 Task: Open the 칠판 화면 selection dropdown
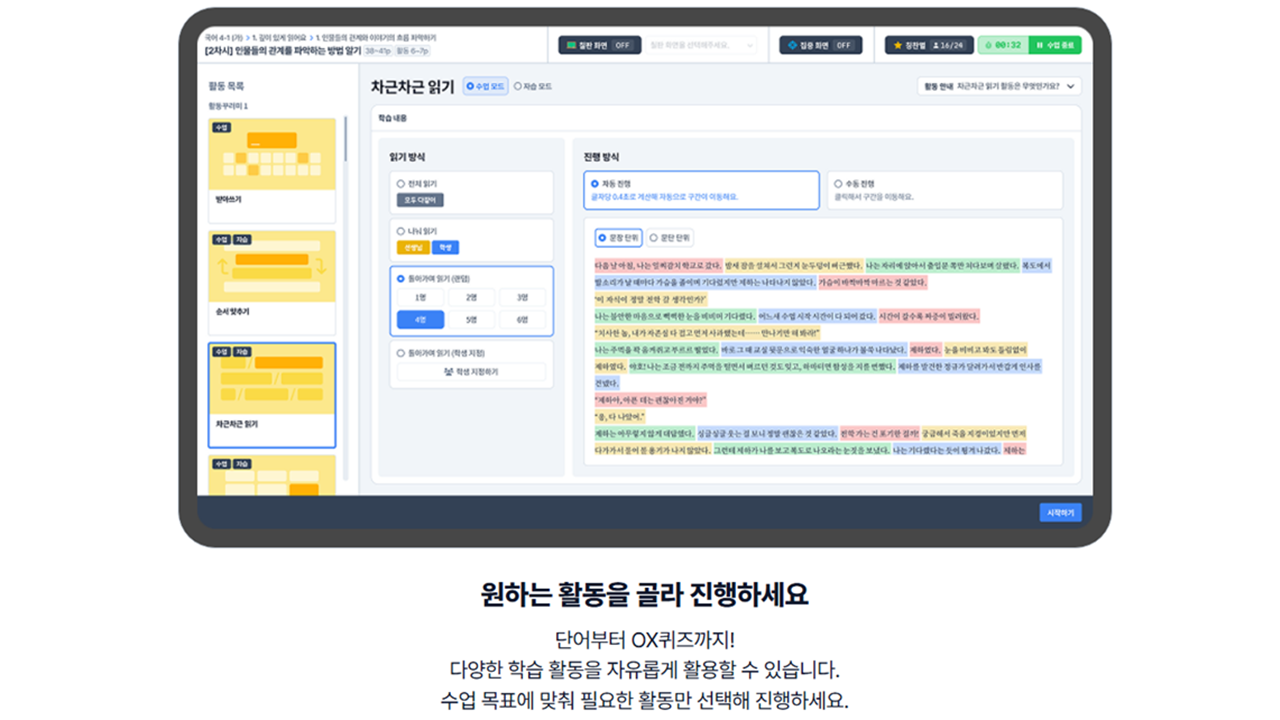click(704, 45)
